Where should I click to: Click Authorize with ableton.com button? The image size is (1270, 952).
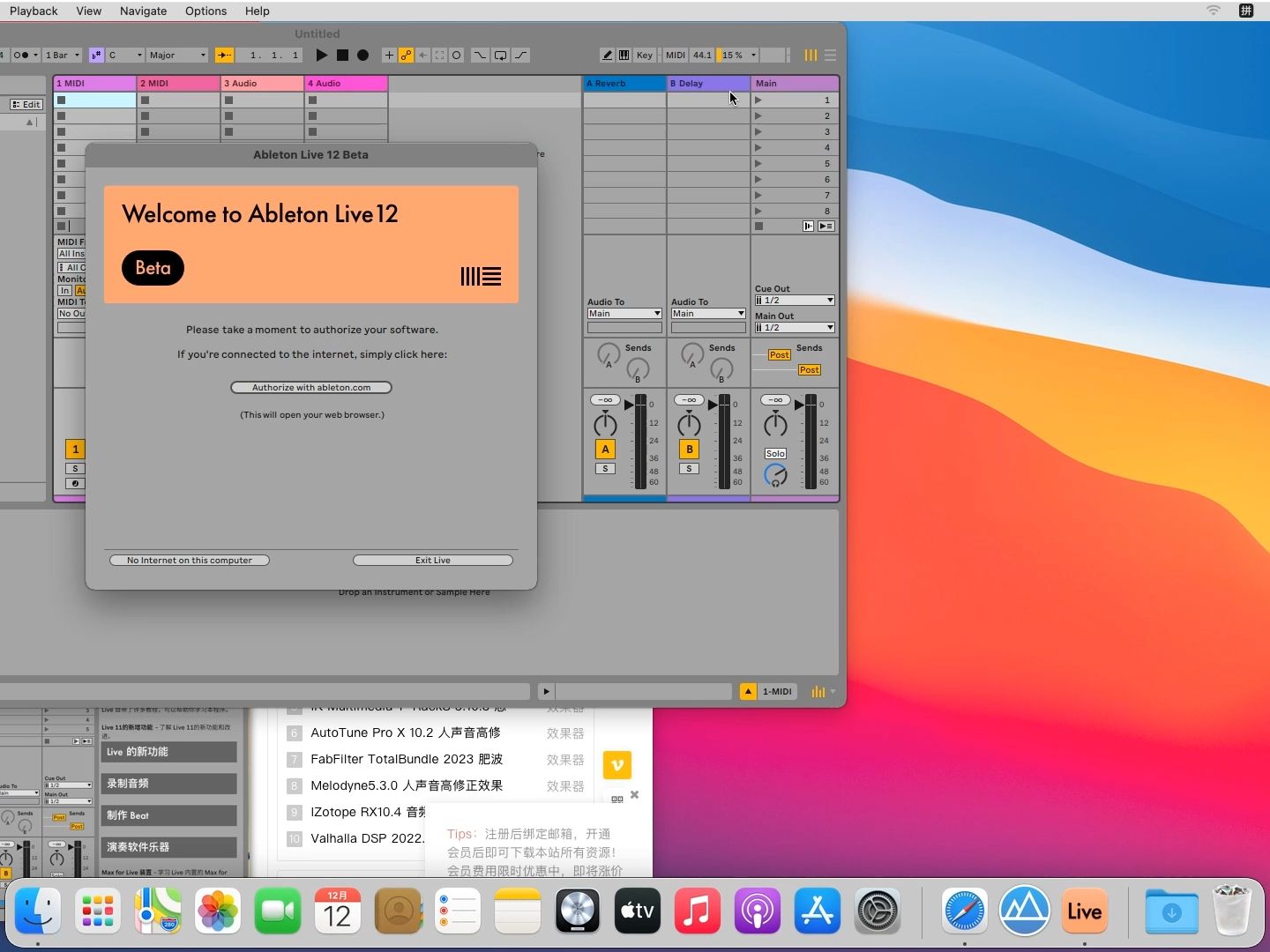coord(311,387)
